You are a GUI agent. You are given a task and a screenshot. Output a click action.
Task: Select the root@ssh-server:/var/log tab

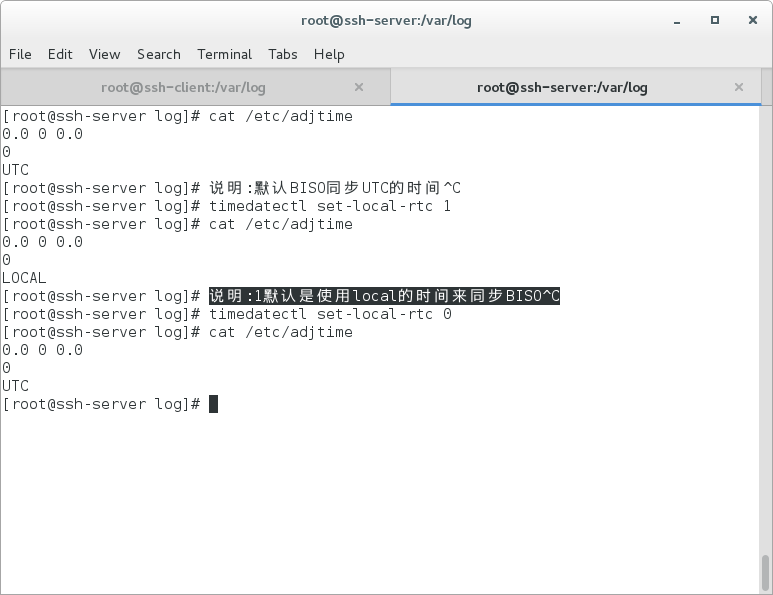click(576, 87)
